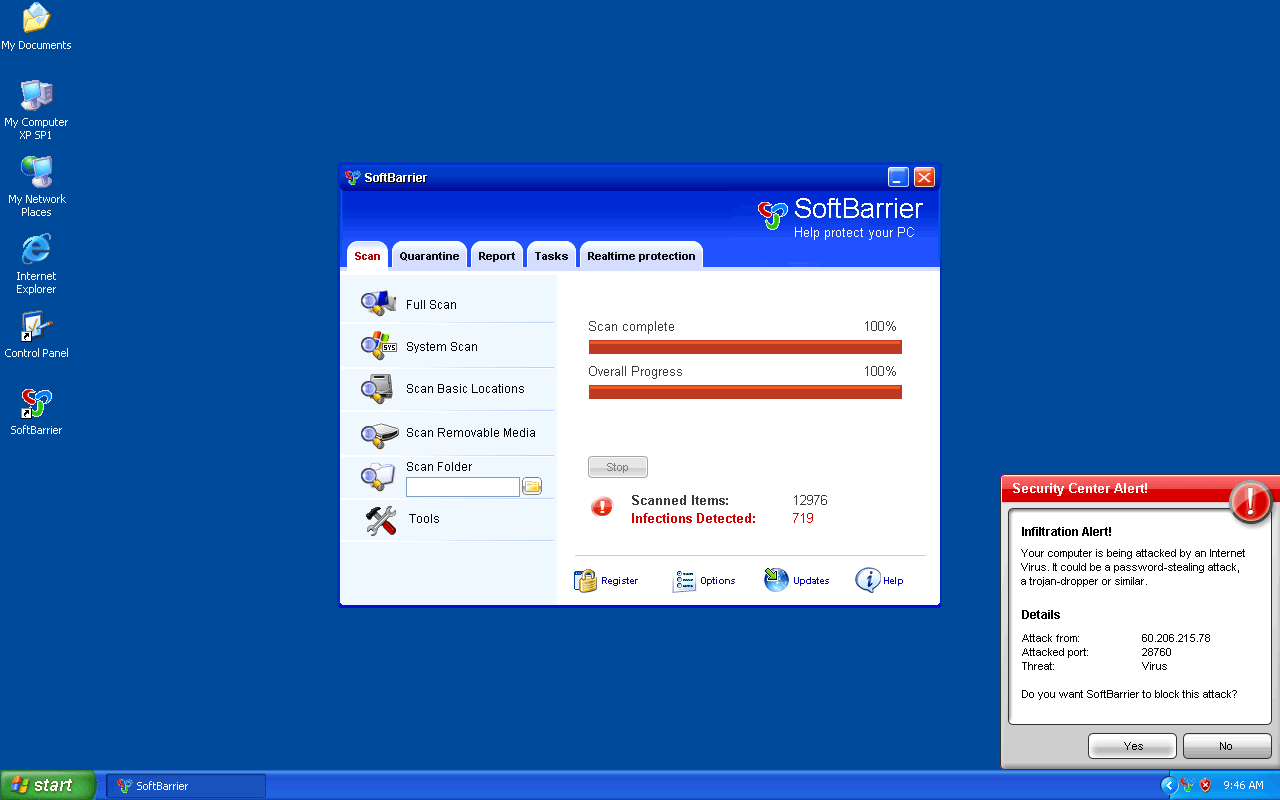This screenshot has width=1280, height=800.
Task: Go to the Tasks tab
Action: tap(551, 256)
